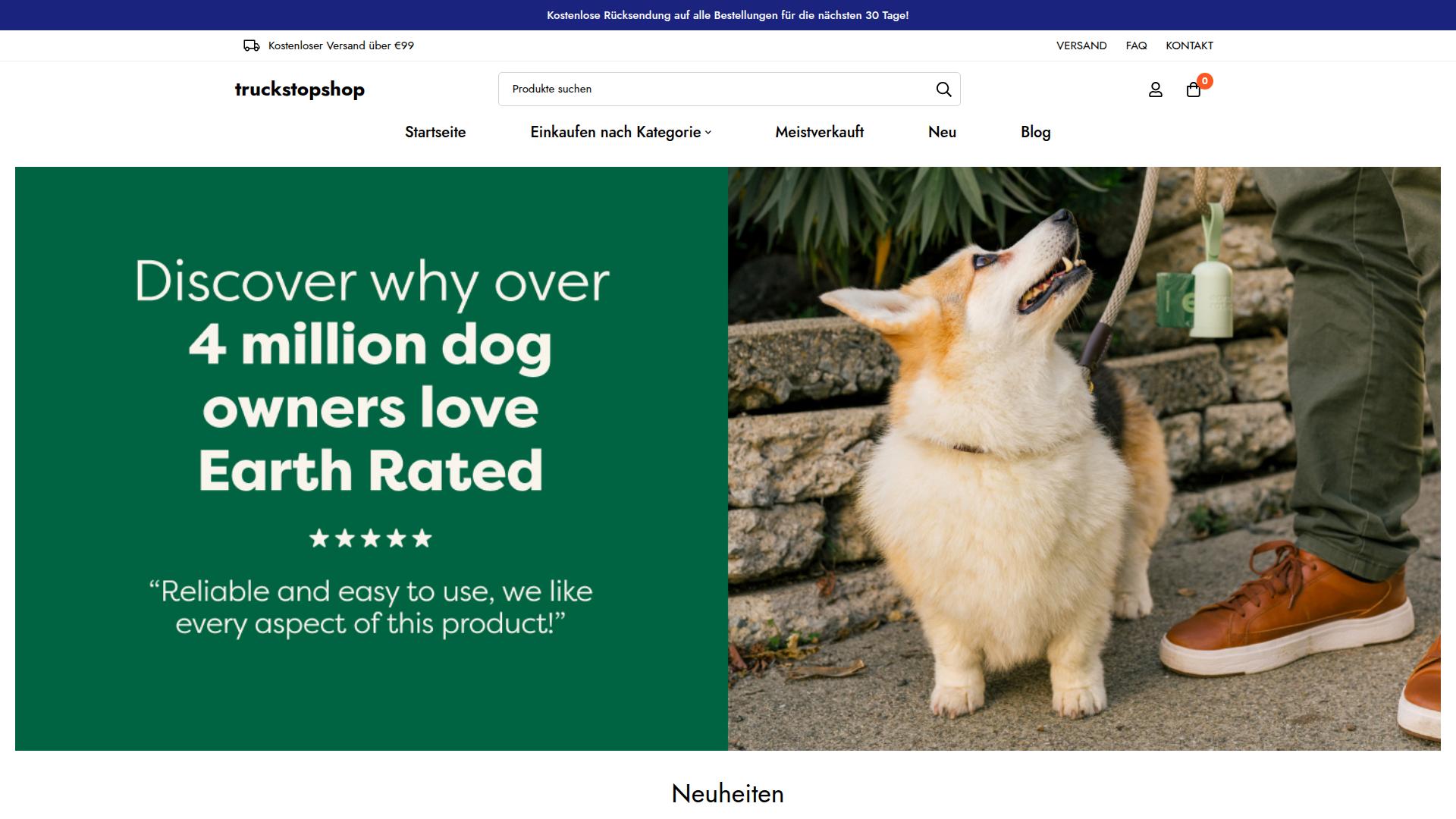Open the Meistverkauft page
Viewport: 1456px width, 819px height.
(x=819, y=132)
